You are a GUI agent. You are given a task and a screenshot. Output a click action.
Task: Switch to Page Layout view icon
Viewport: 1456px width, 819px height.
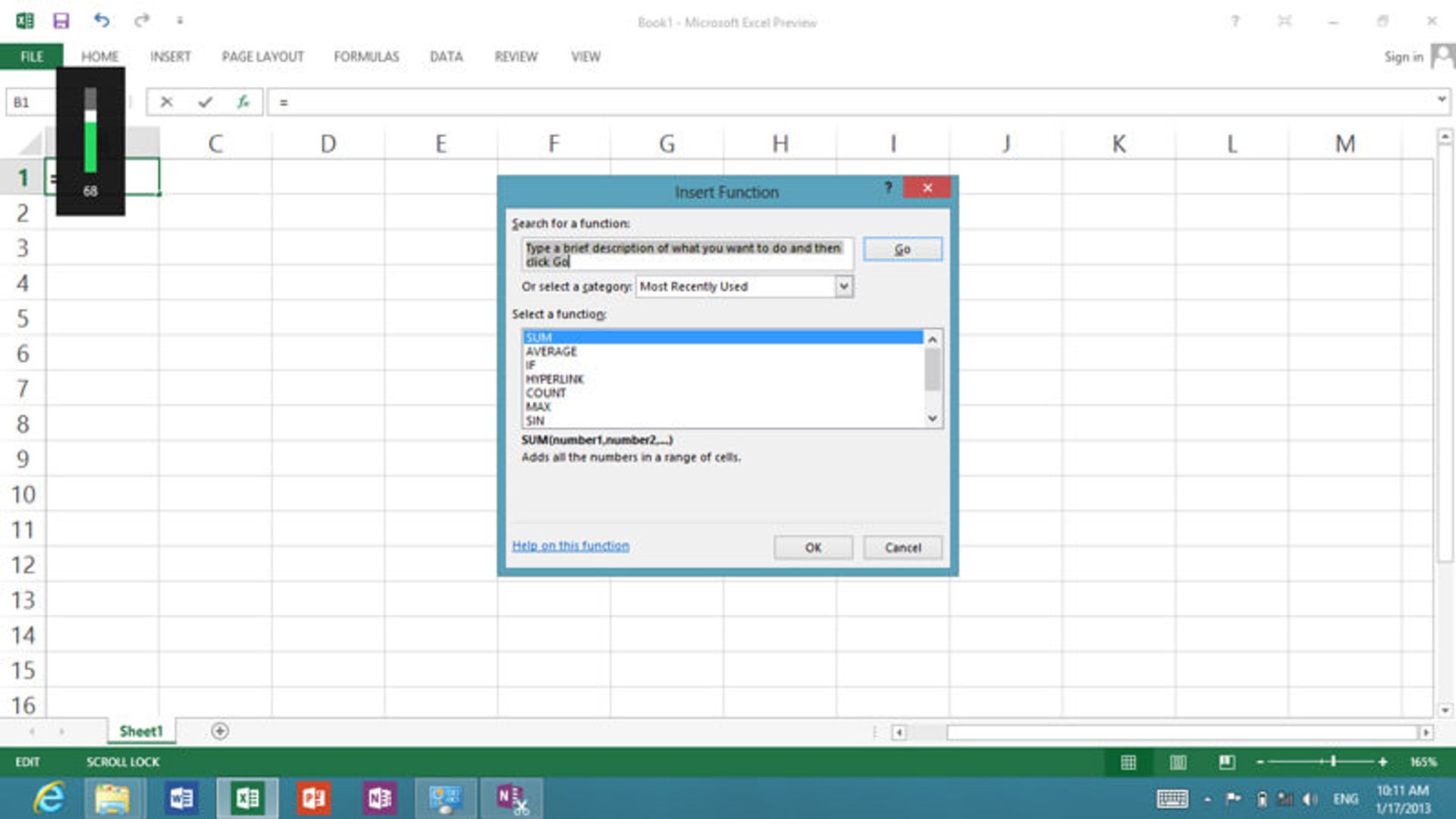1178,762
